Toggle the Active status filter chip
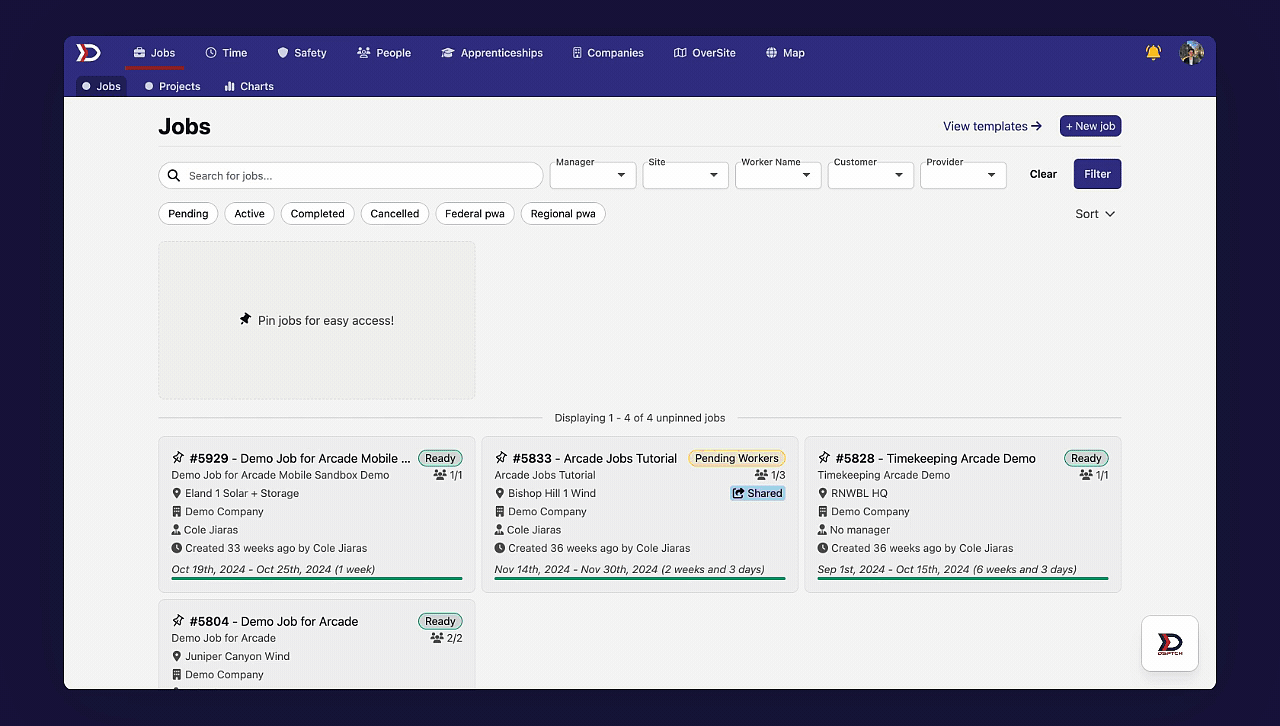The image size is (1280, 726). click(x=249, y=214)
